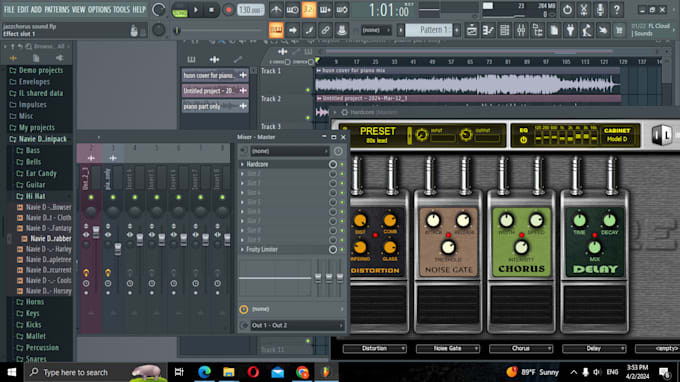
Task: Click the one-click audio recording scissors icon
Action: (584, 9)
